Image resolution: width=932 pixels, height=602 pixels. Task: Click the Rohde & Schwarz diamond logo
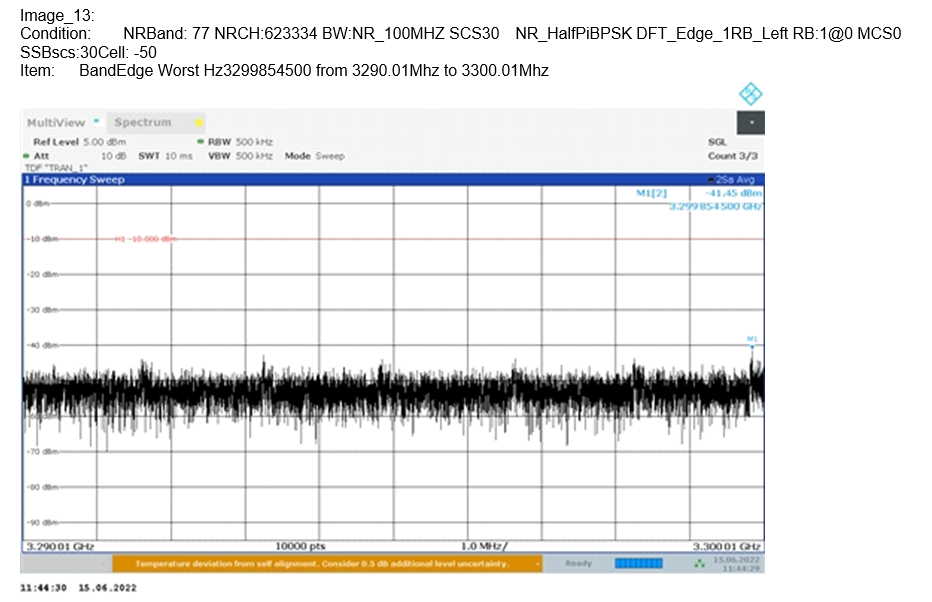pos(749,92)
